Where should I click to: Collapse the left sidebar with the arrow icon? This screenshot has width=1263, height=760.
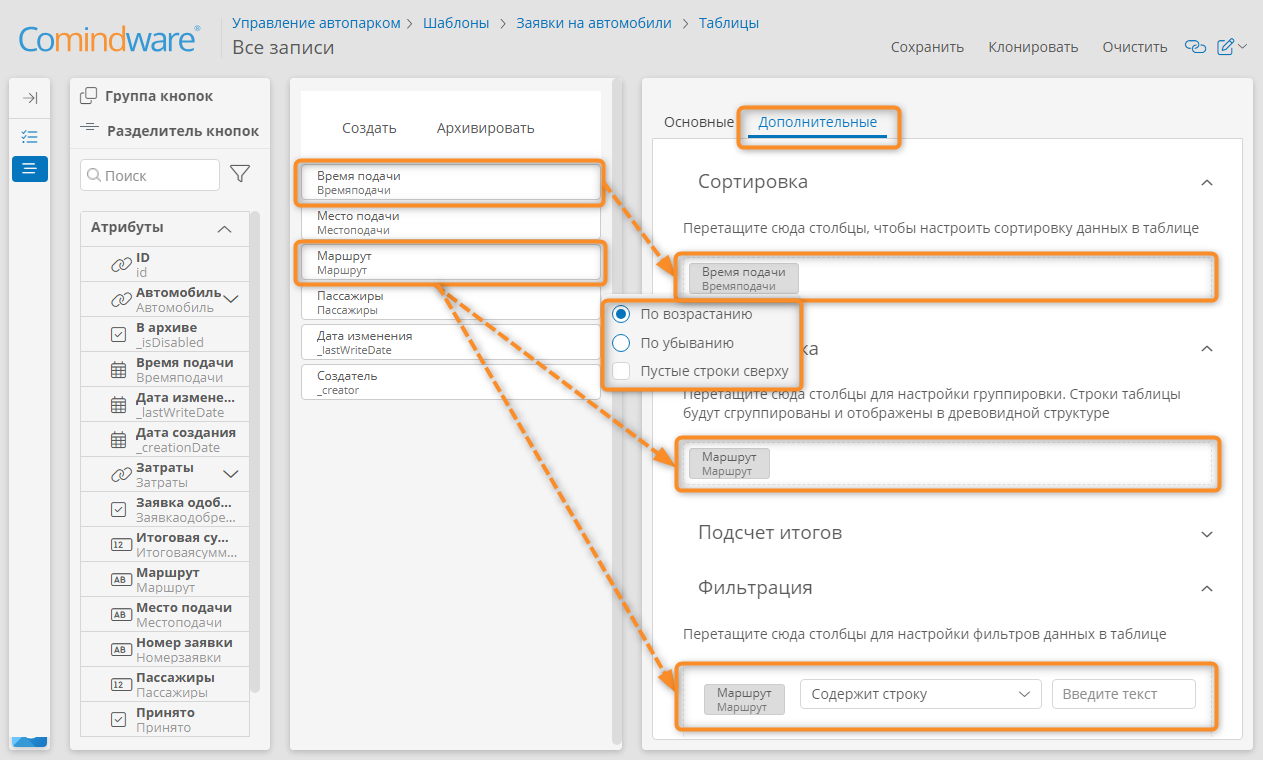pyautogui.click(x=30, y=98)
